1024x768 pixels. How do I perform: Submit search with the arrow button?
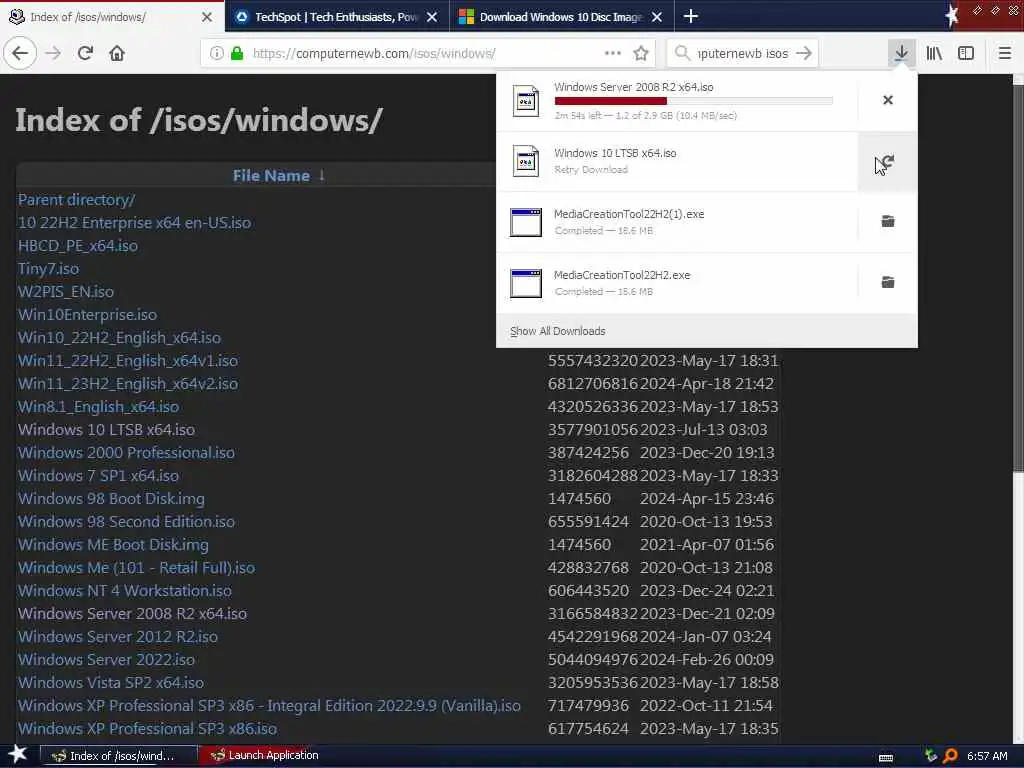804,53
